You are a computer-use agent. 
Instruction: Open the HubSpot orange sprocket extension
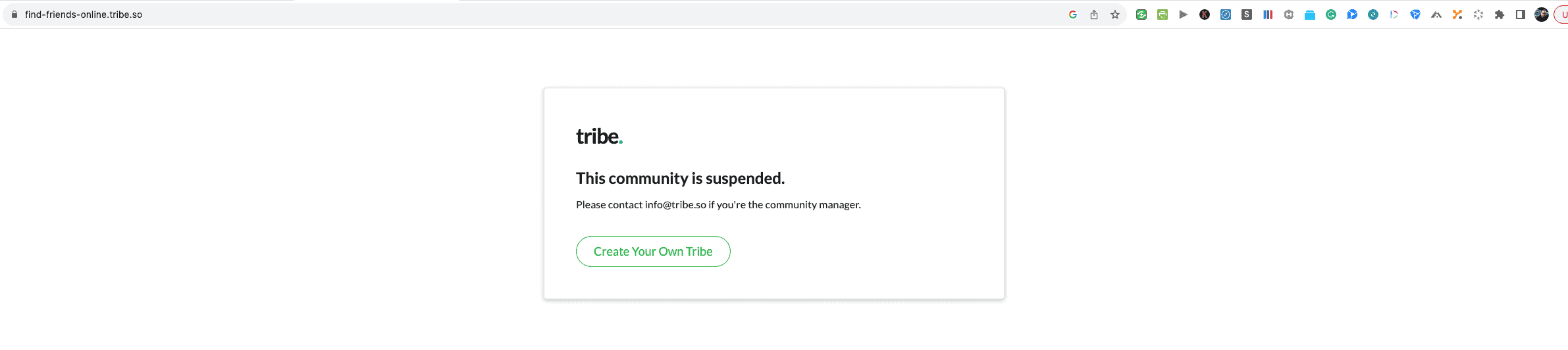[1457, 15]
